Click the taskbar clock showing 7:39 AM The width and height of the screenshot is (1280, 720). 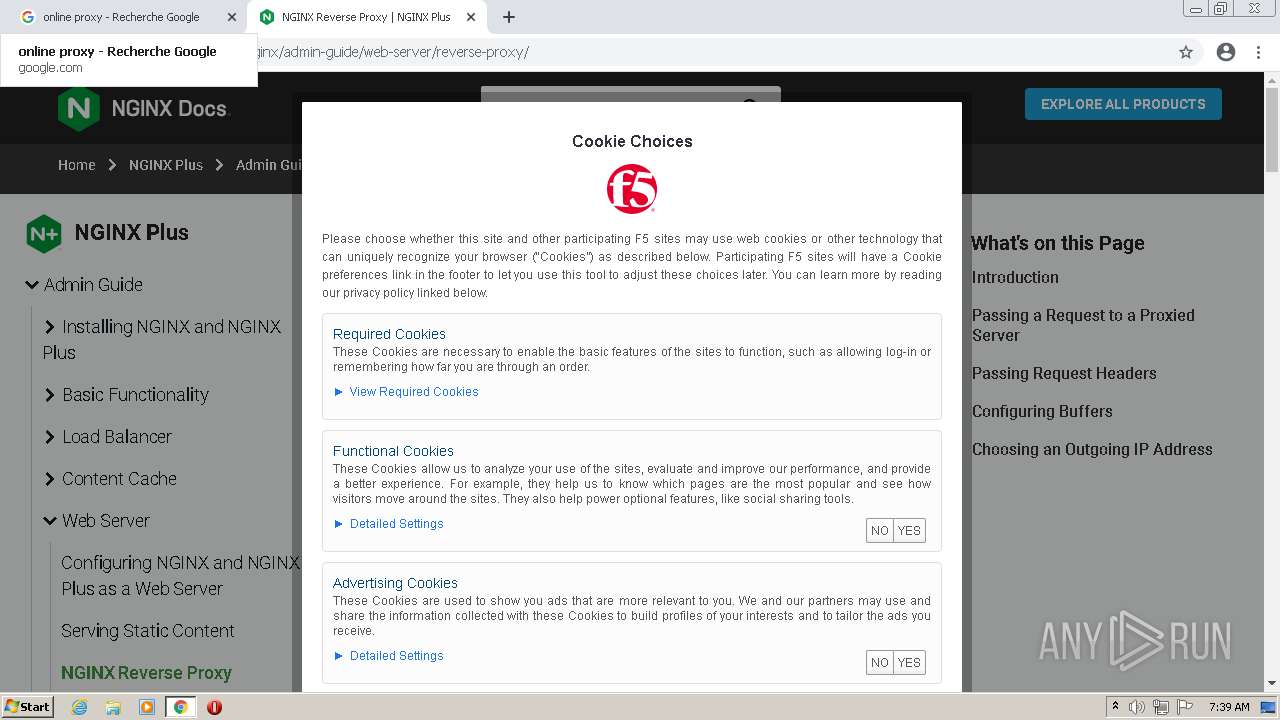coord(1229,707)
